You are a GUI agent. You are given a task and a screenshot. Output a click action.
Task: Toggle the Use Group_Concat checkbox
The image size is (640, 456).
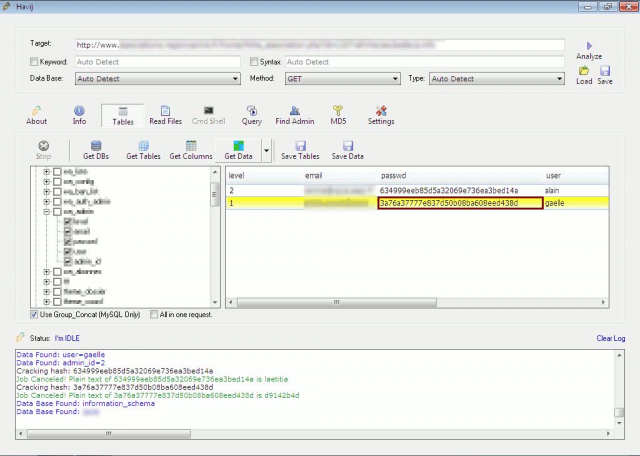[35, 314]
